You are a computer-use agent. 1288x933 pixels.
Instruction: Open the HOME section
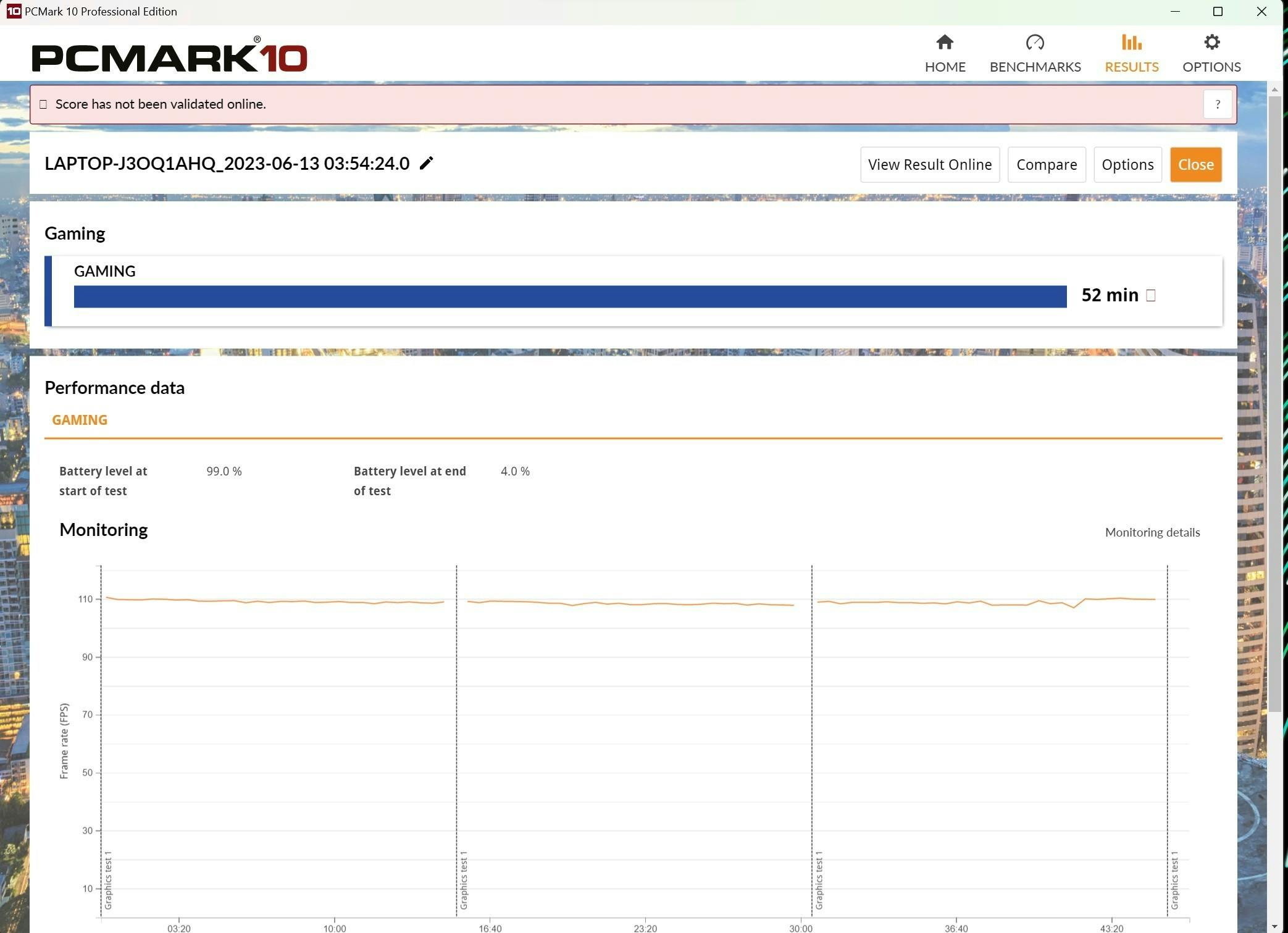pyautogui.click(x=945, y=54)
